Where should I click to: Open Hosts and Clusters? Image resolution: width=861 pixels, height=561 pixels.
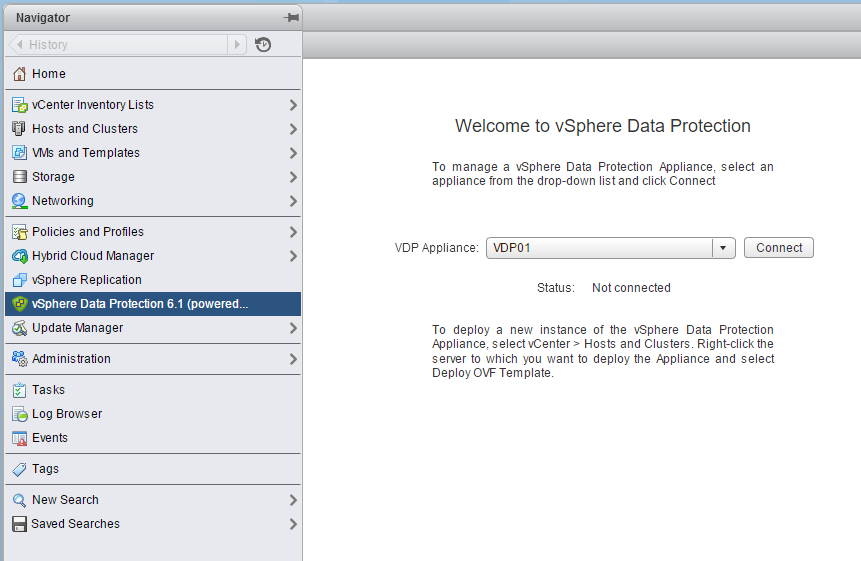(x=85, y=129)
